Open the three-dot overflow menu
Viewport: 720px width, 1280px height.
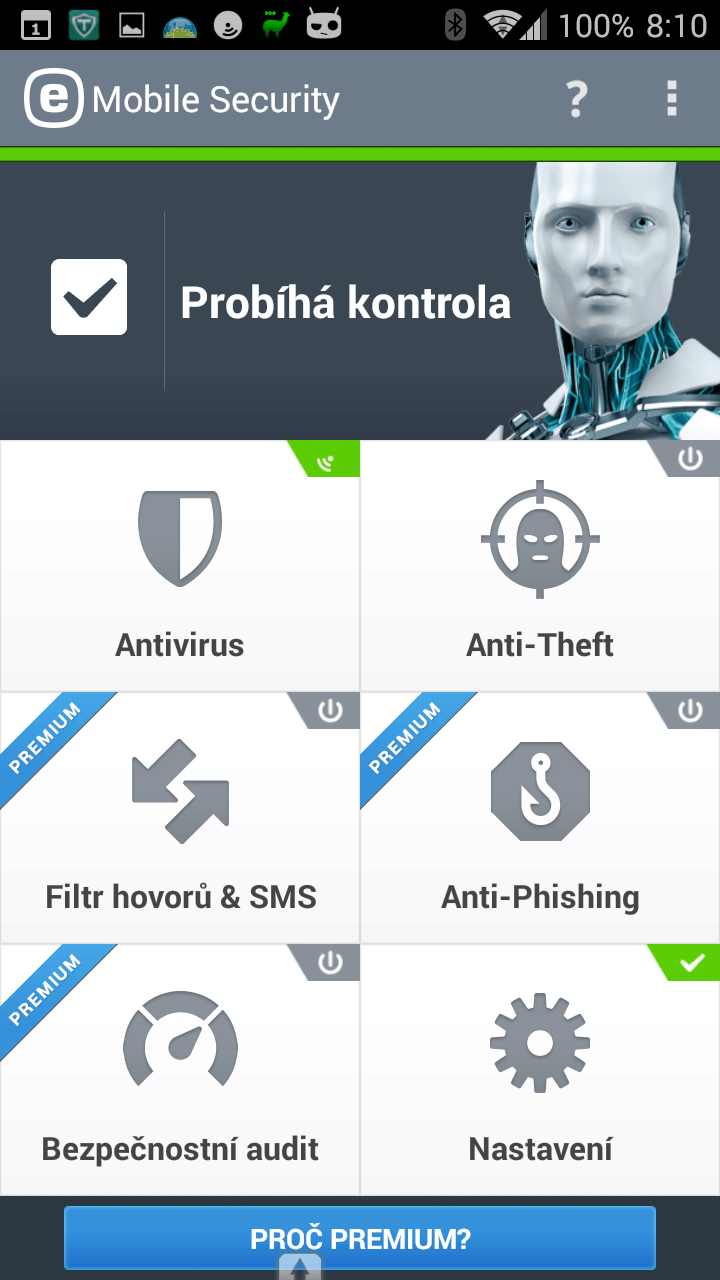672,99
